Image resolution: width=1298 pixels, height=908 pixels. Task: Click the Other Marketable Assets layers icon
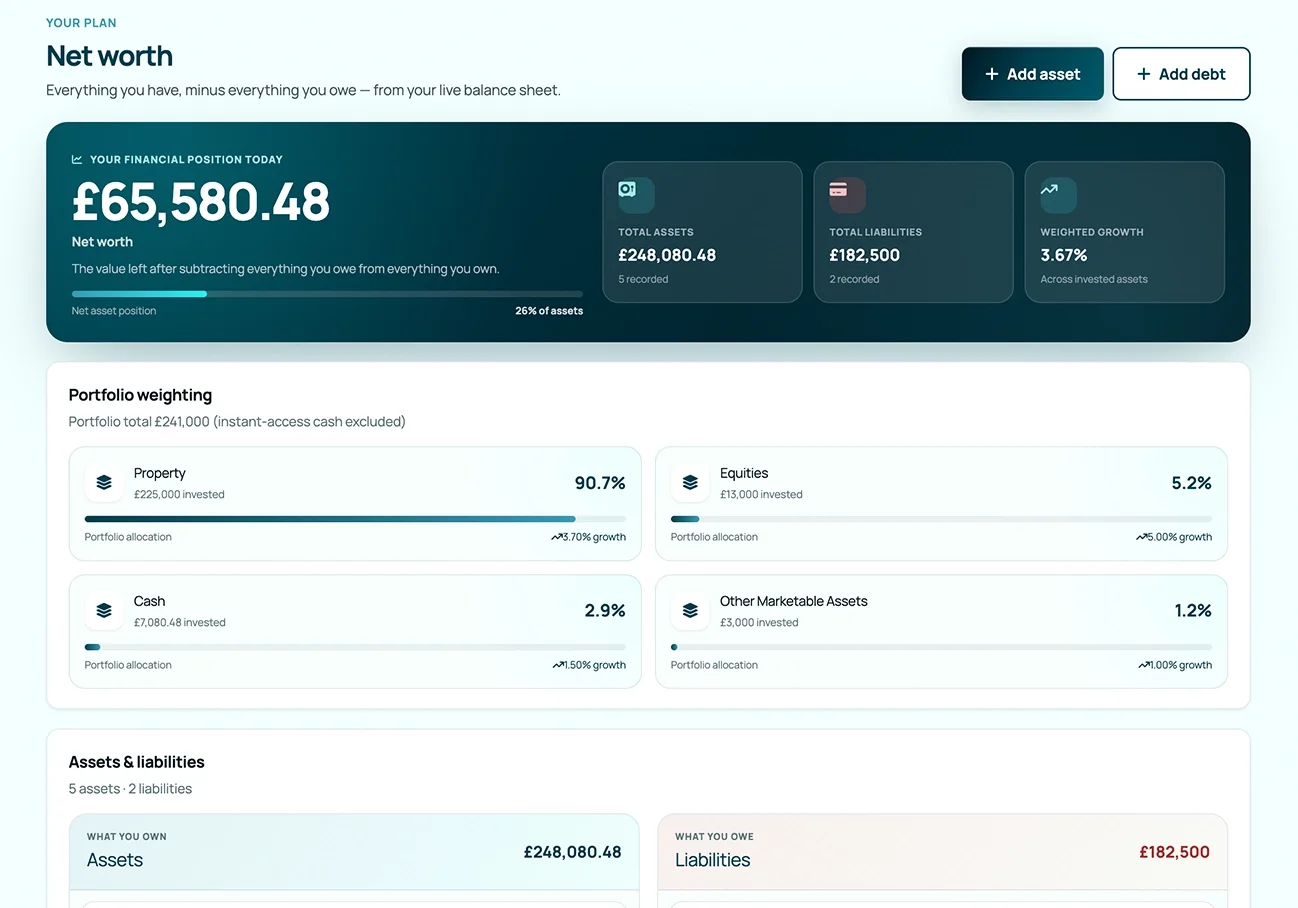tap(690, 610)
